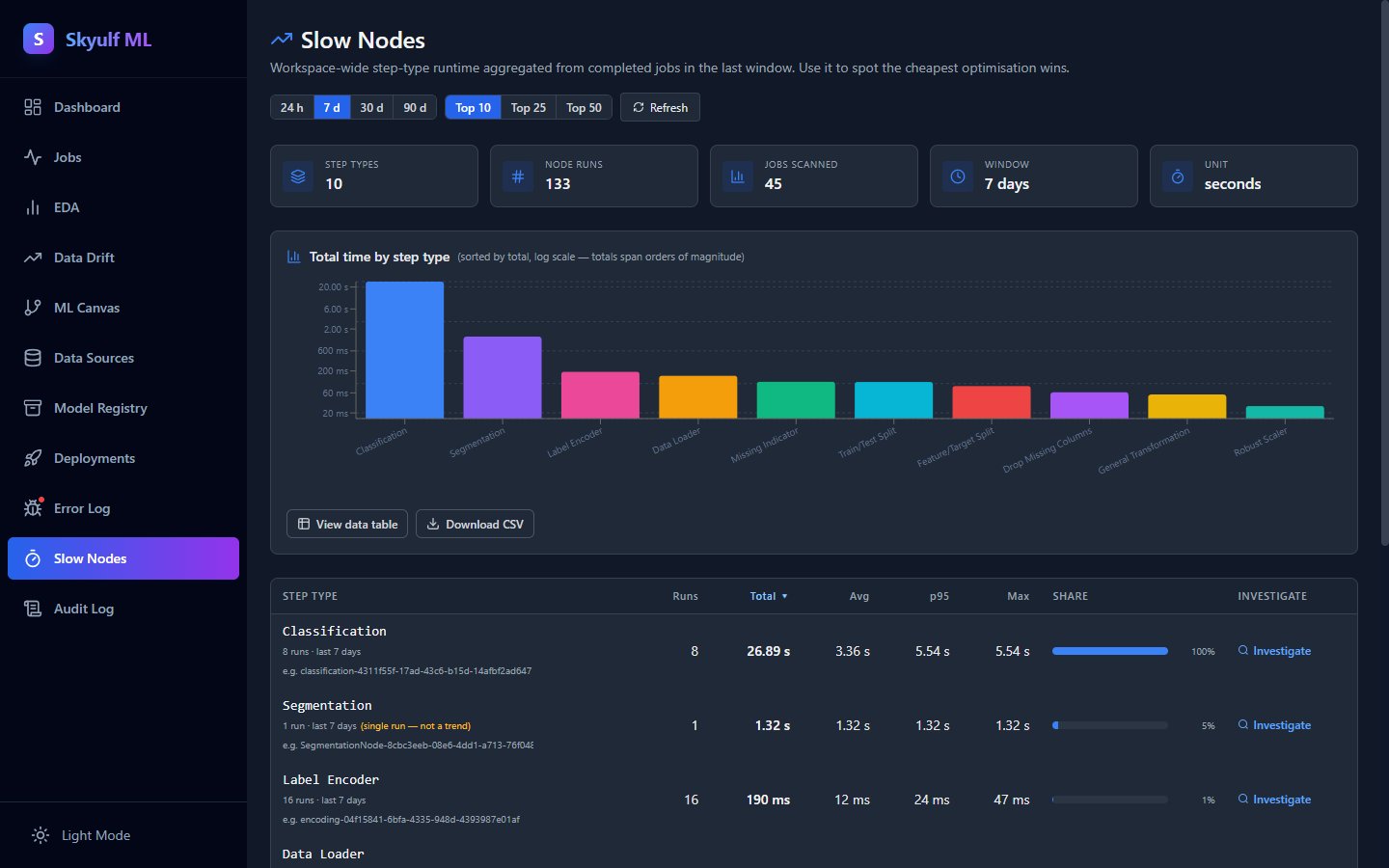
Task: Click the Segmentation row title
Action: pyautogui.click(x=327, y=705)
